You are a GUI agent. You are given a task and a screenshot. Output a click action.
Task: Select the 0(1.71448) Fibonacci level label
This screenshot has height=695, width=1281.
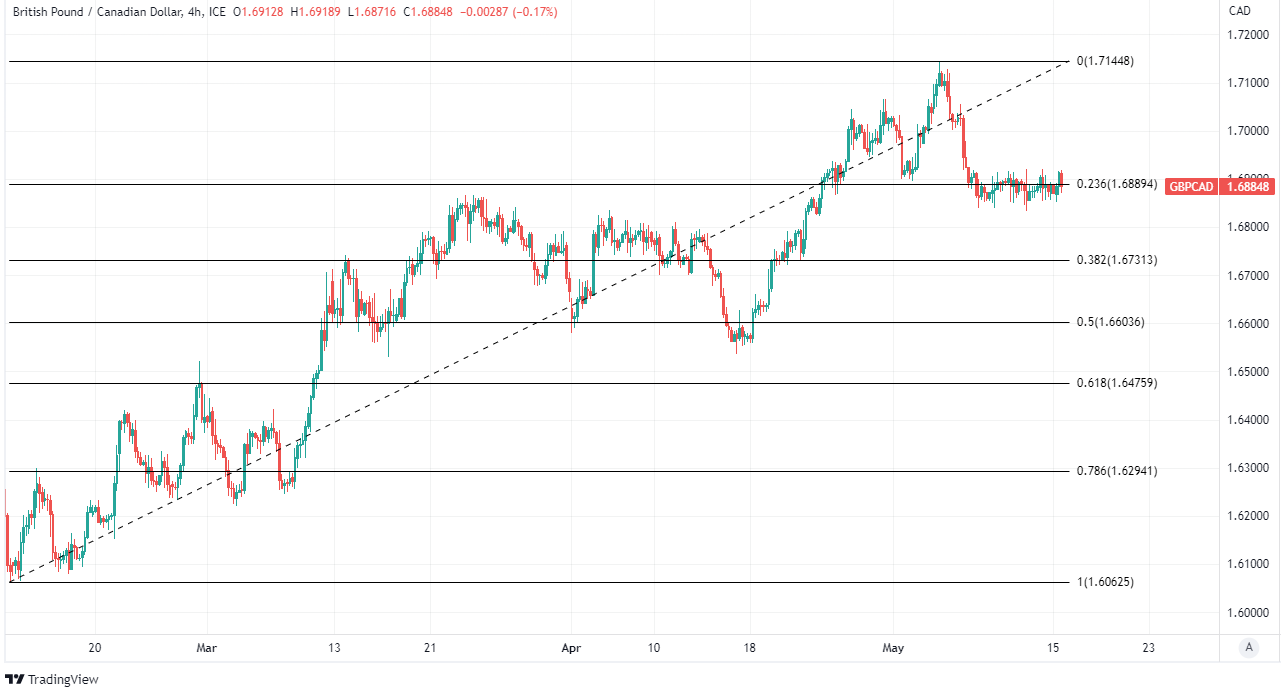[x=1105, y=61]
